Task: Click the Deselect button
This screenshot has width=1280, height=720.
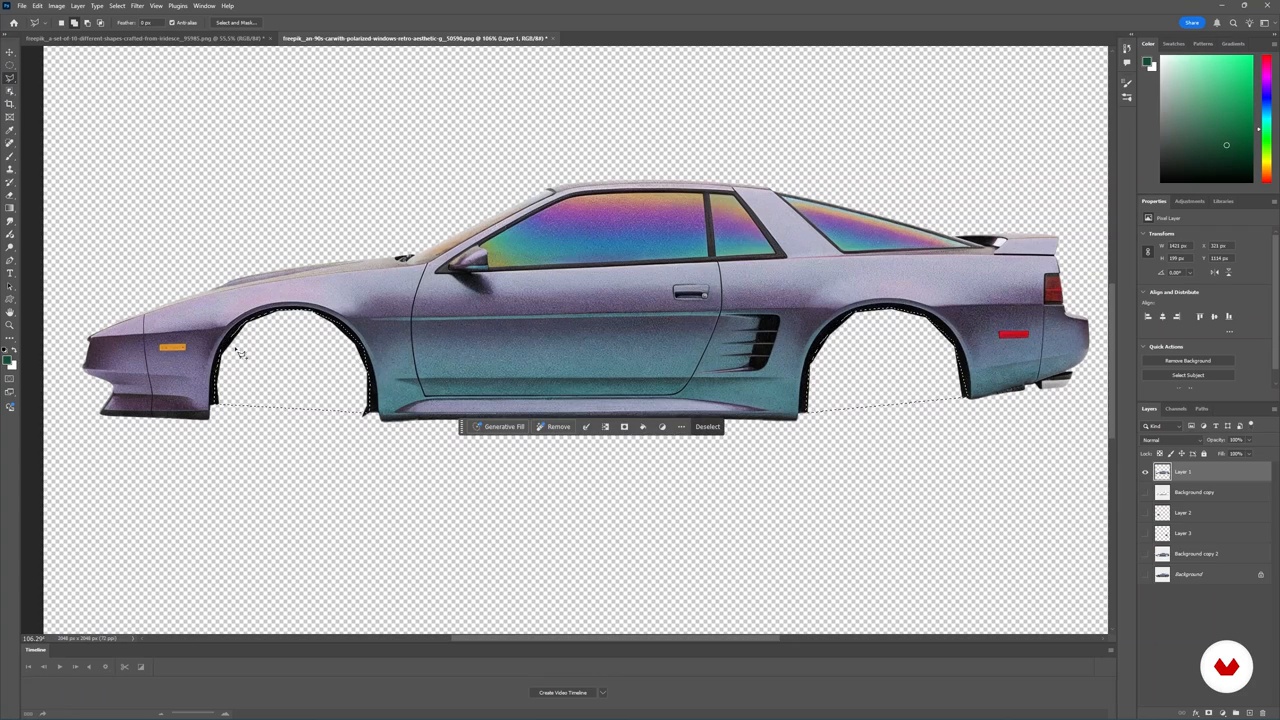Action: click(x=707, y=427)
